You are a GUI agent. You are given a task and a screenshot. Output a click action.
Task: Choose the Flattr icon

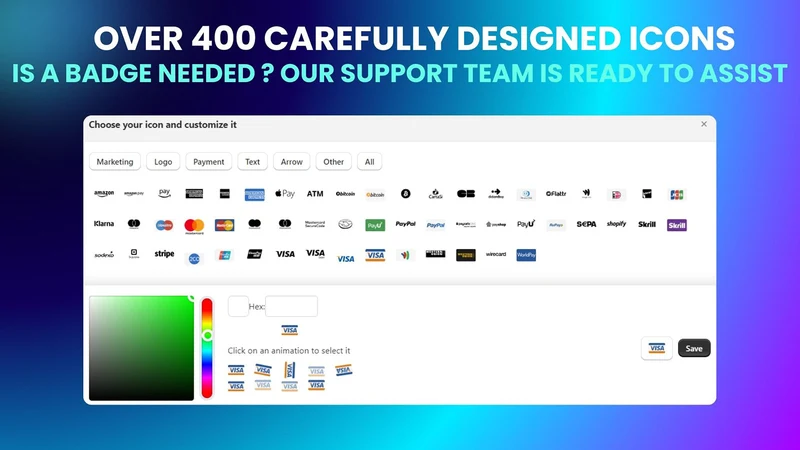tap(556, 193)
